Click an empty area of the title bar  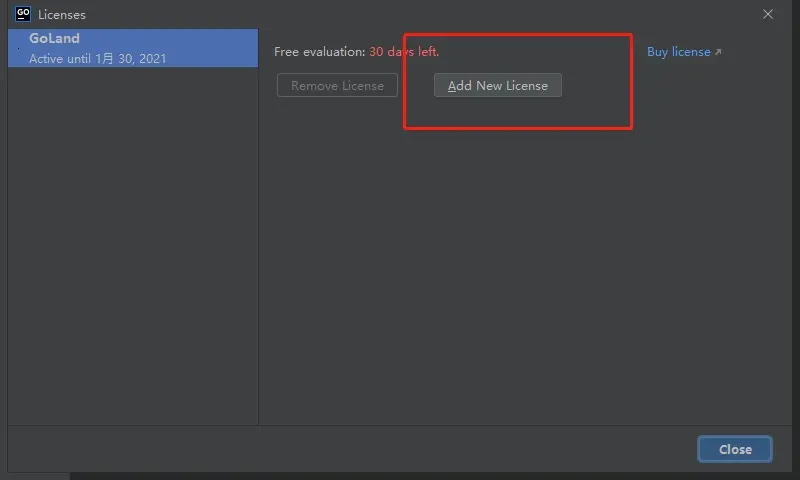click(400, 14)
